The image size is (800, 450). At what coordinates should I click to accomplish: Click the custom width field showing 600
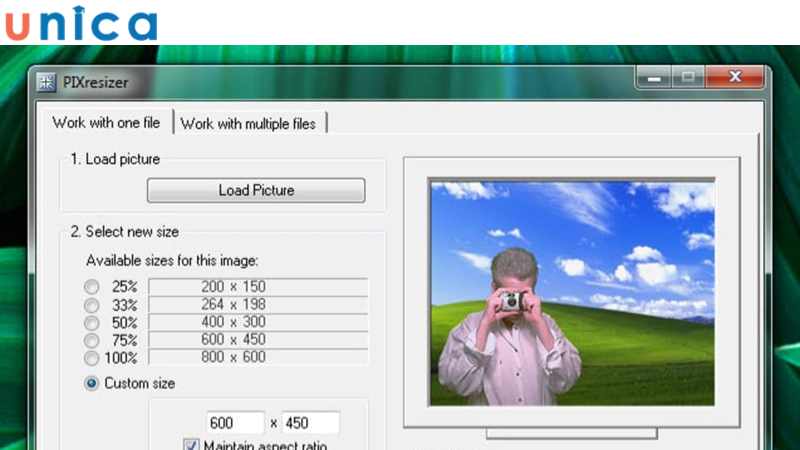pos(235,423)
